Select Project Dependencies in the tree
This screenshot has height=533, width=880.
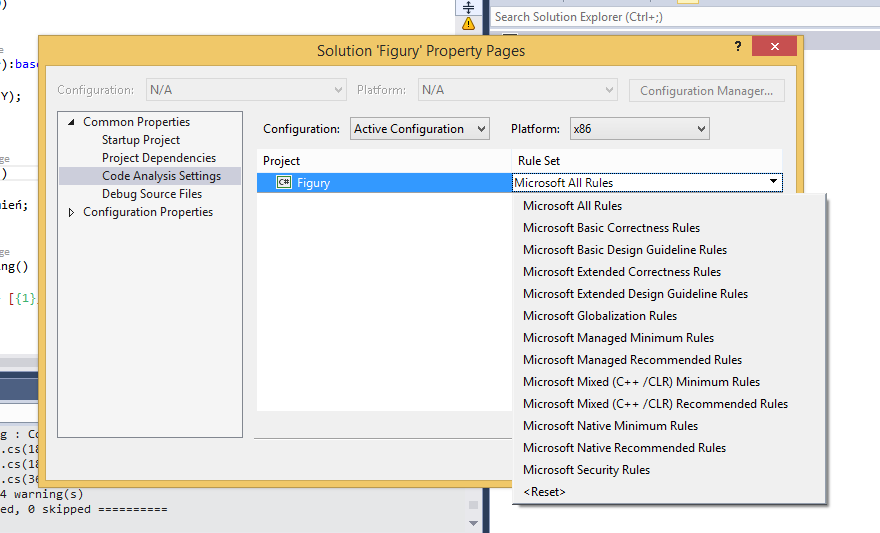(158, 158)
